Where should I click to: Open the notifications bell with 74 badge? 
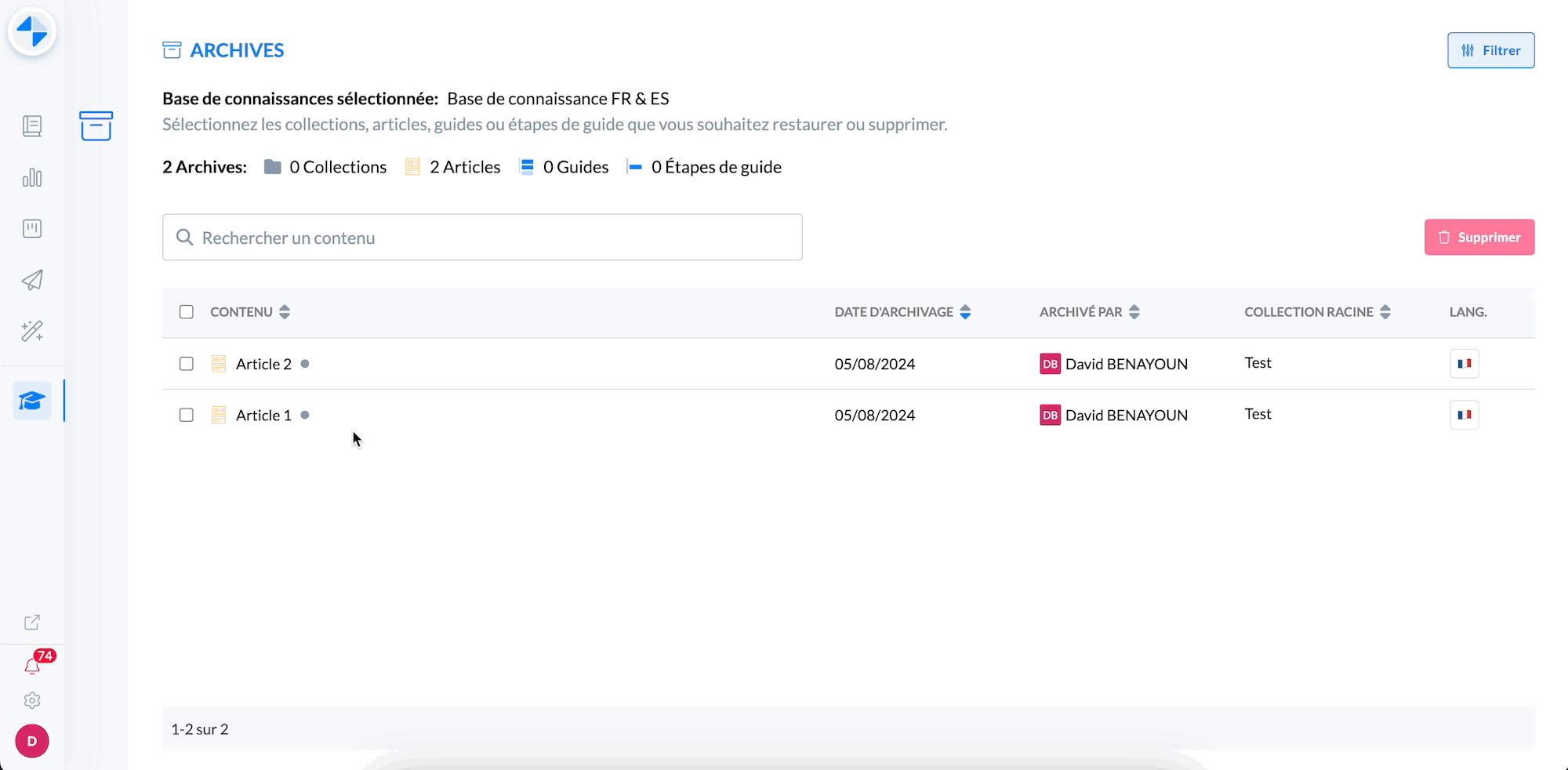coord(32,666)
